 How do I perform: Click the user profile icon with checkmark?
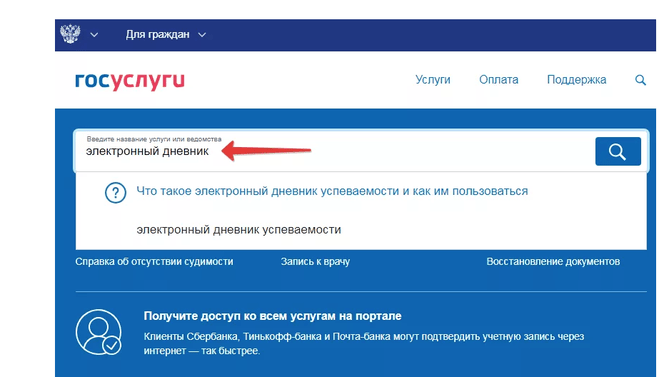coord(99,332)
